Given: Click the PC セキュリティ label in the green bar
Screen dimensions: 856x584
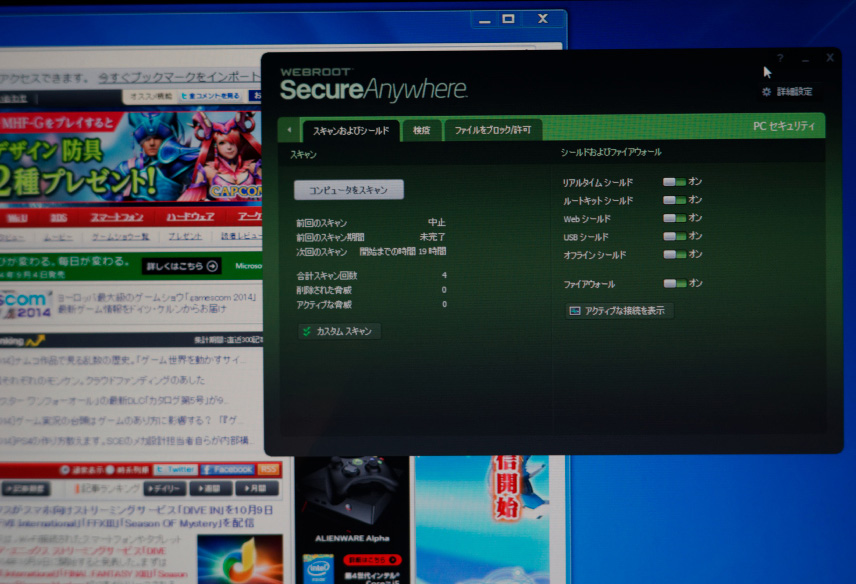Looking at the screenshot, I should 783,126.
